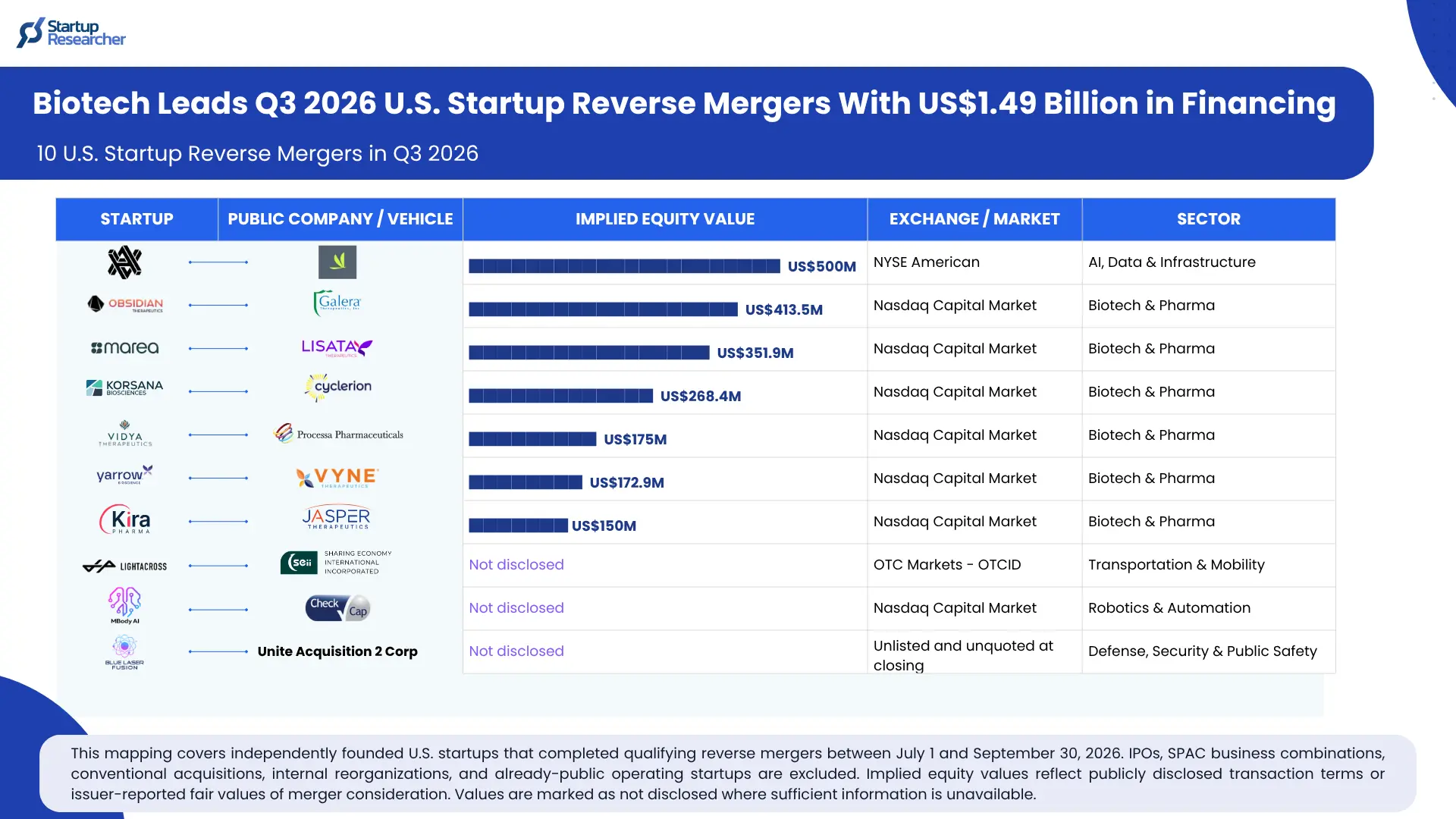The image size is (1456, 819).
Task: Click Not disclosed in the Unite Acquisition row
Action: [x=516, y=651]
